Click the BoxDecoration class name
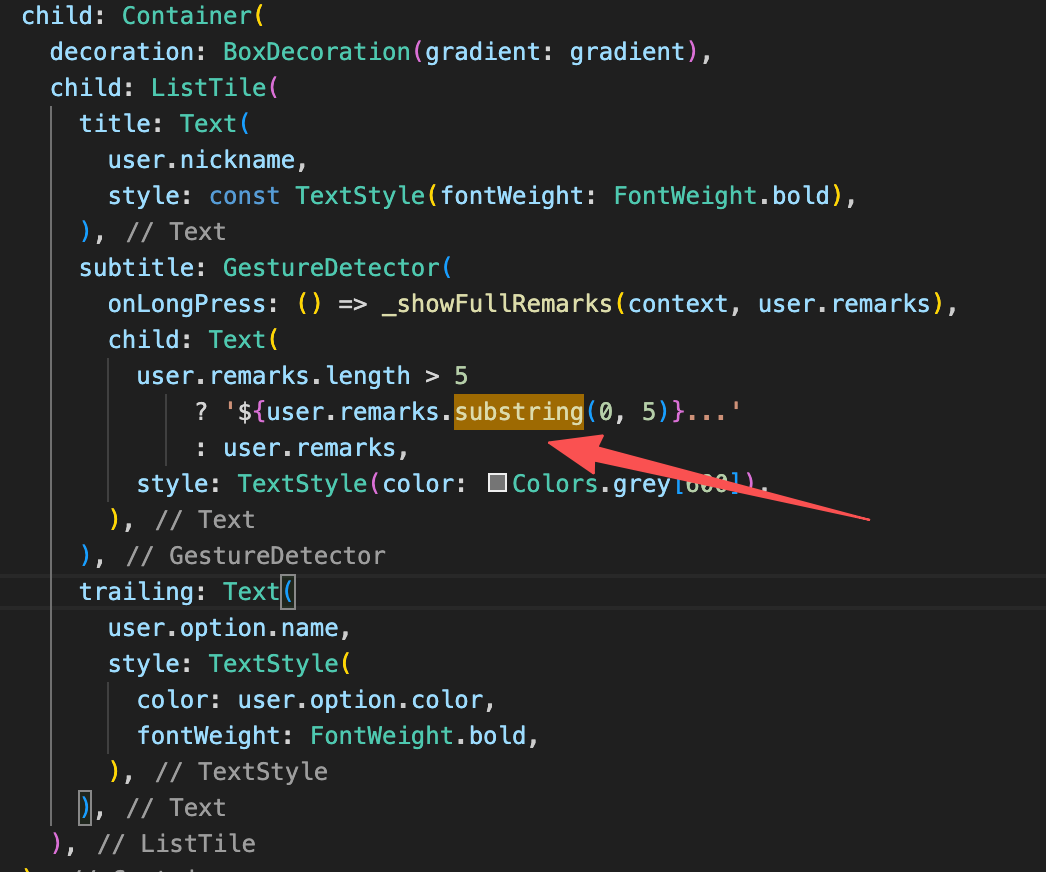1046x872 pixels. (x=316, y=52)
